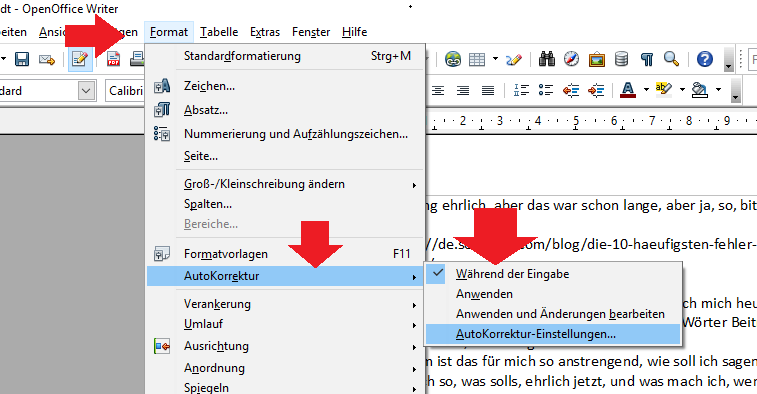This screenshot has height=394, width=757.
Task: Click the Ausrichtung icon in Format menu
Action: (x=162, y=346)
